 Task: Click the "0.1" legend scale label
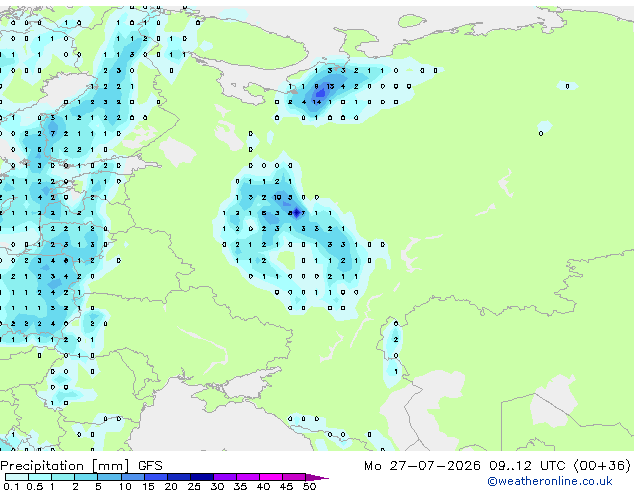point(11,486)
